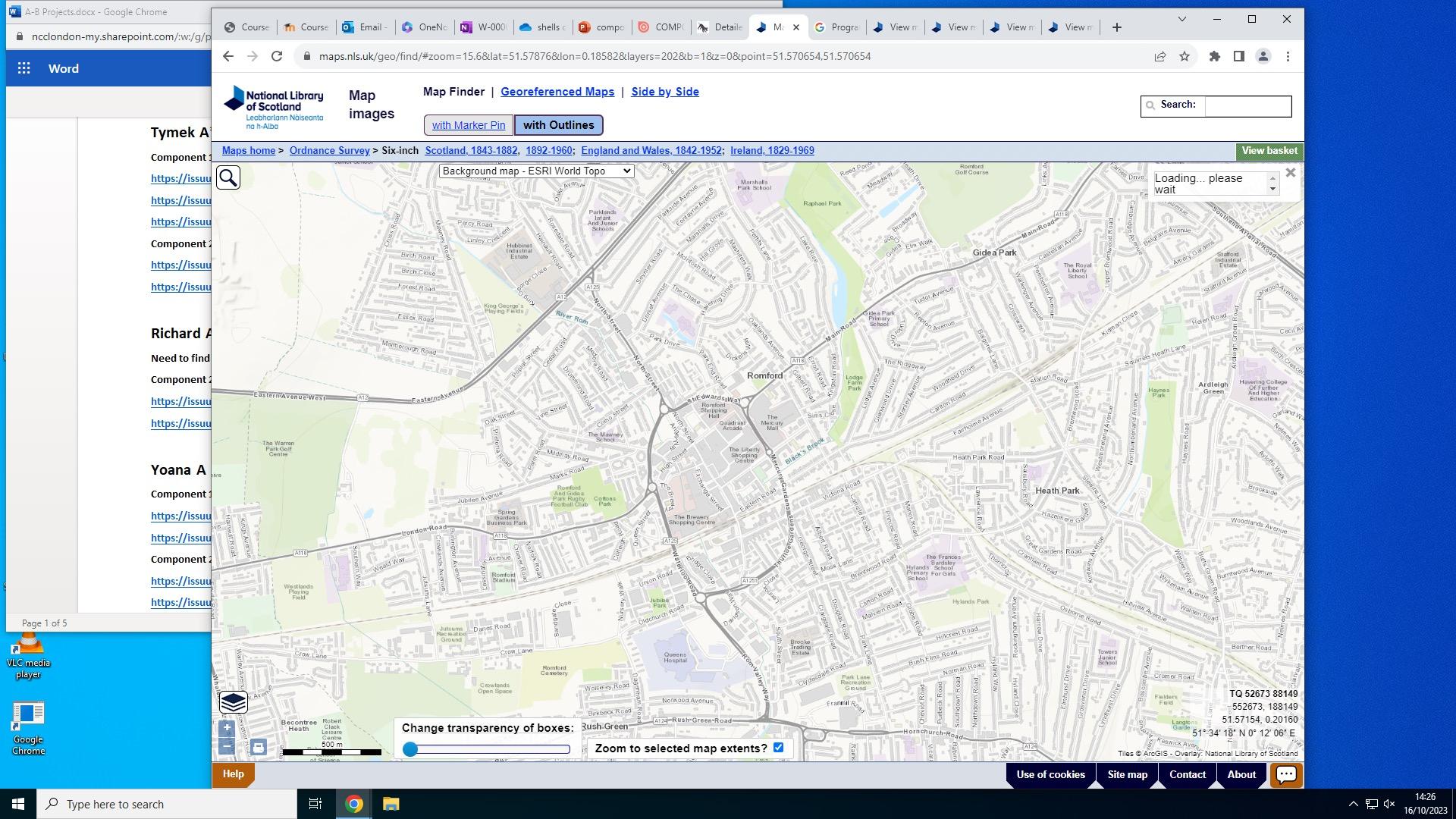Uncheck Zoom to selected map extents
The height and width of the screenshot is (819, 1456).
pyautogui.click(x=778, y=748)
